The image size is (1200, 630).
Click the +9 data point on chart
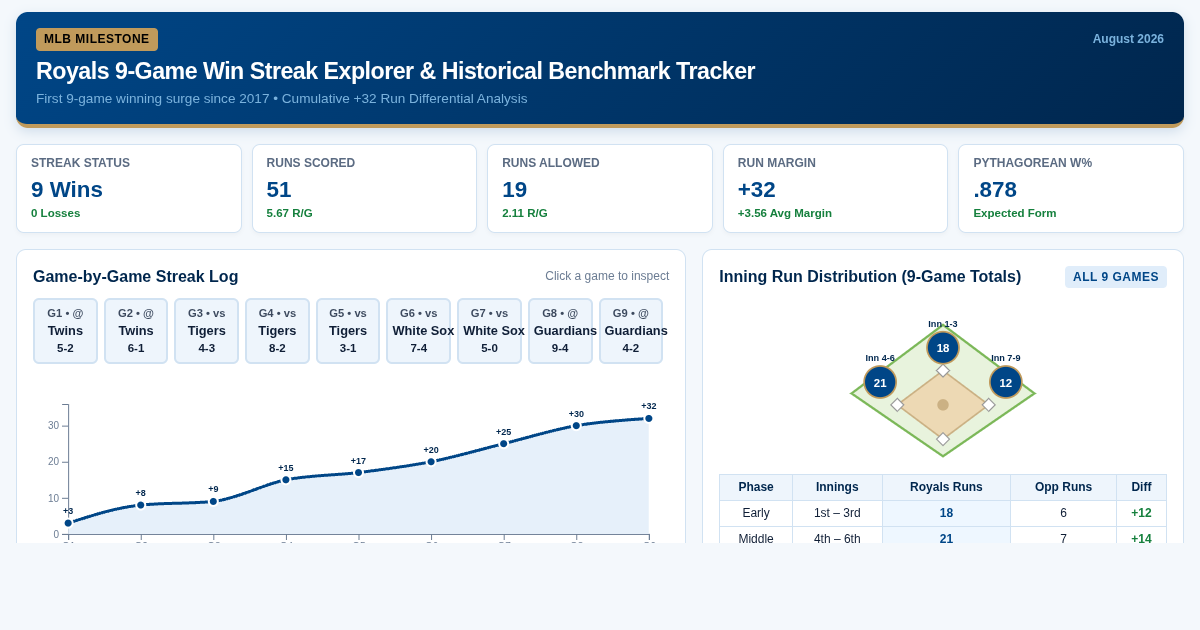[213, 501]
